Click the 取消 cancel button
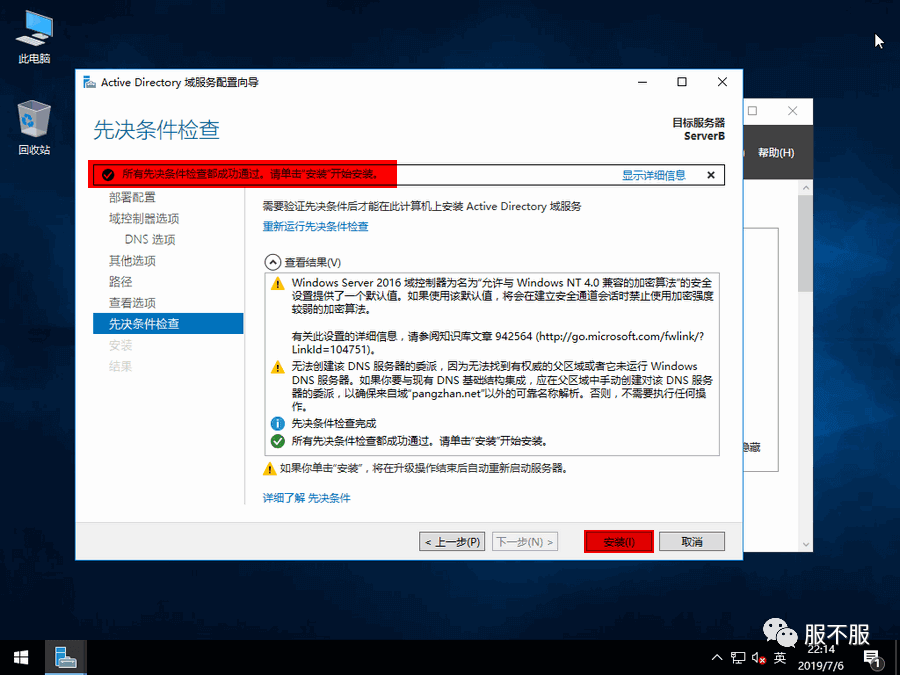 692,542
